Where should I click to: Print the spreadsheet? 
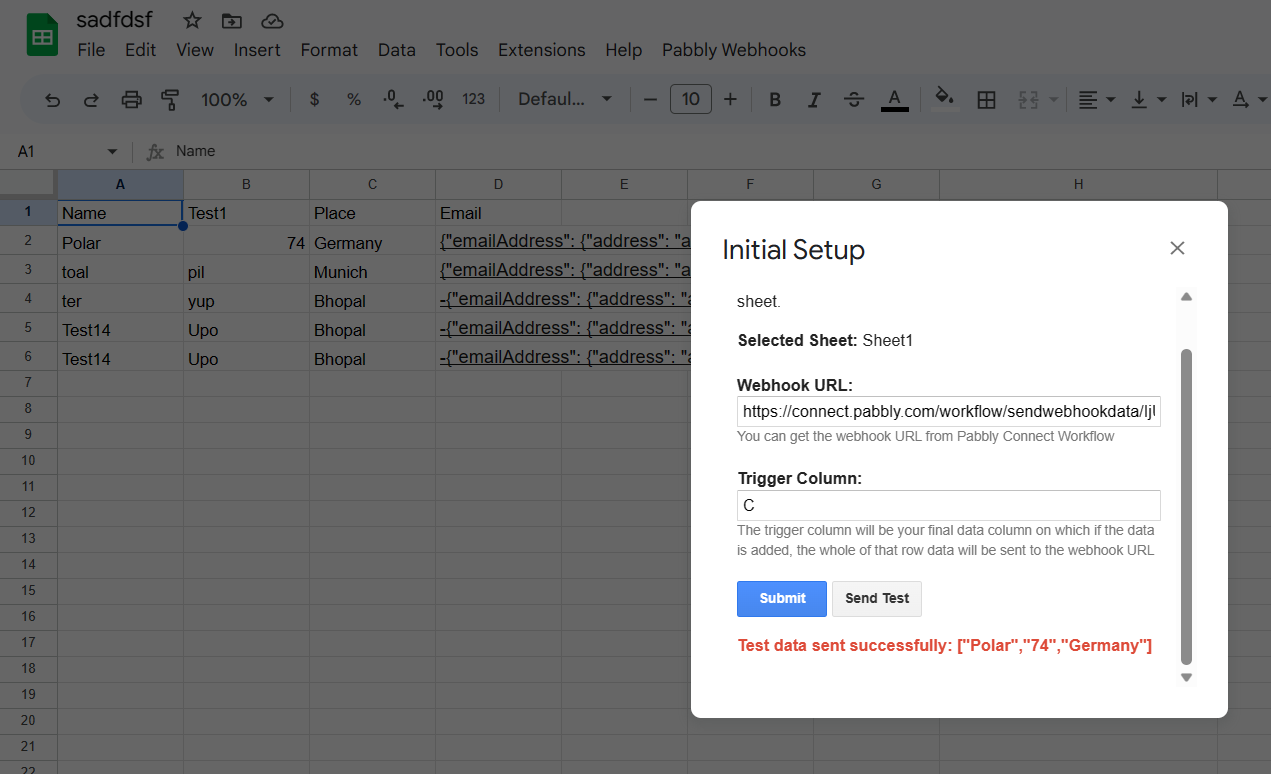pos(131,99)
